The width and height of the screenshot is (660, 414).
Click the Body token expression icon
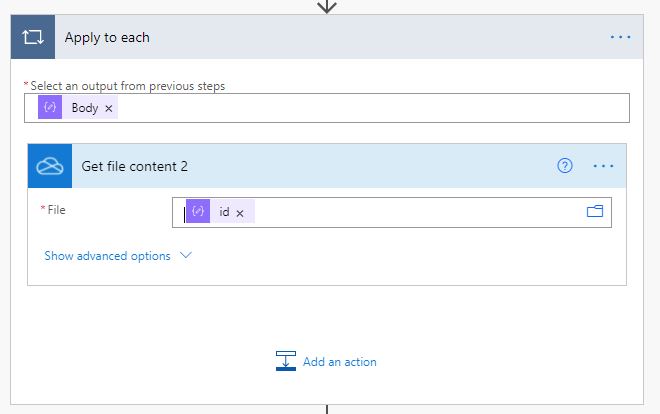50,107
